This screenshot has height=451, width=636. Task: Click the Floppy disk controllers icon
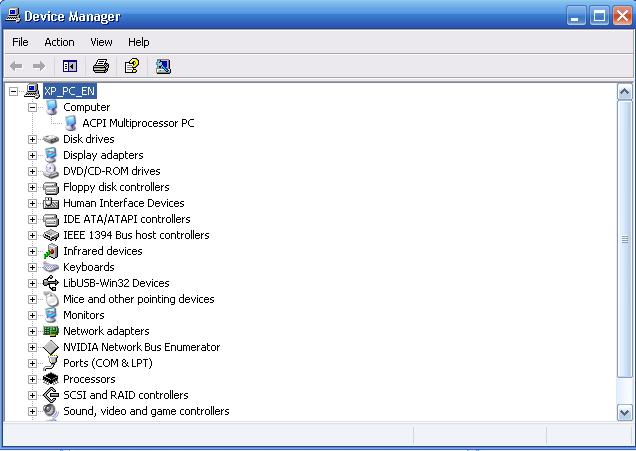(x=51, y=188)
